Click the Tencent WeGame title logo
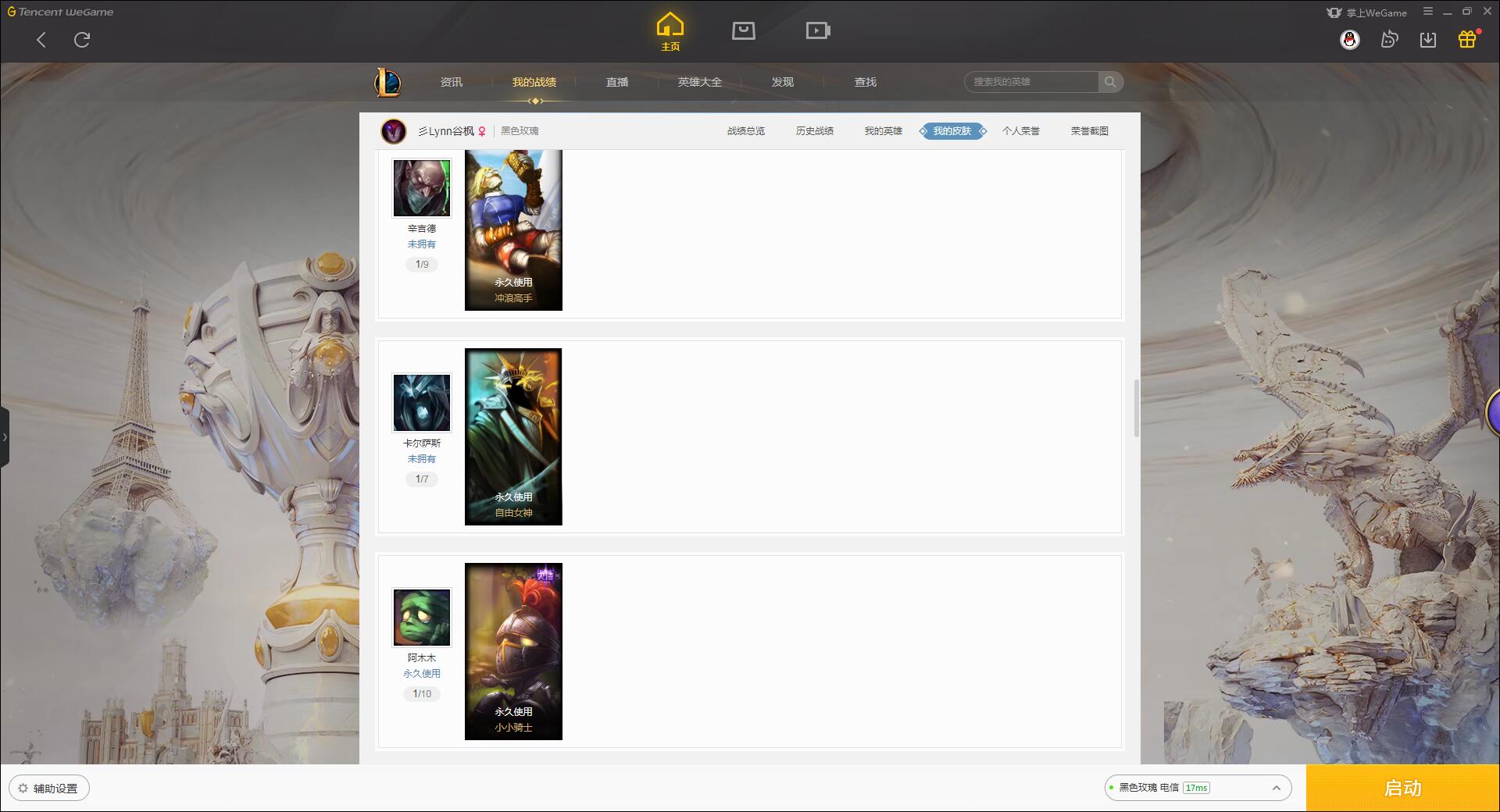The image size is (1500, 812). pyautogui.click(x=60, y=12)
